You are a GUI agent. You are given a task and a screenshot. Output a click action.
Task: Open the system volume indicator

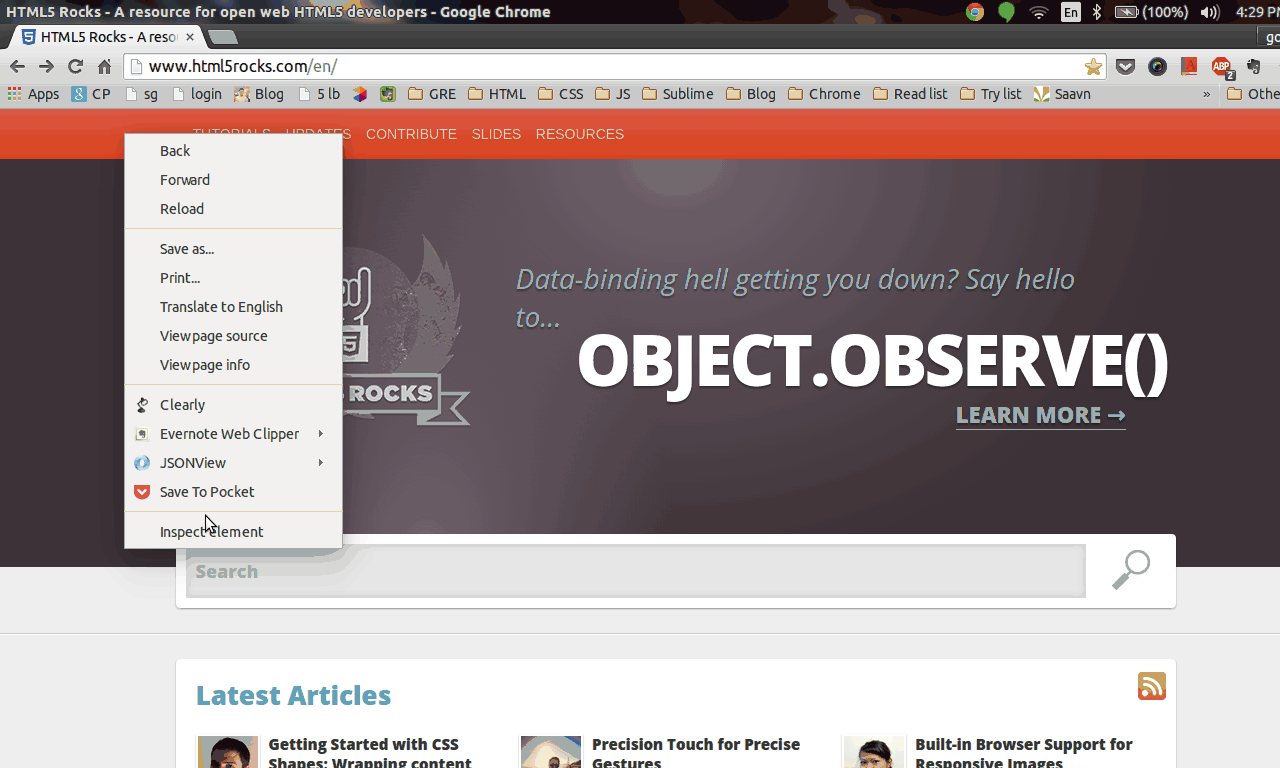coord(1209,12)
